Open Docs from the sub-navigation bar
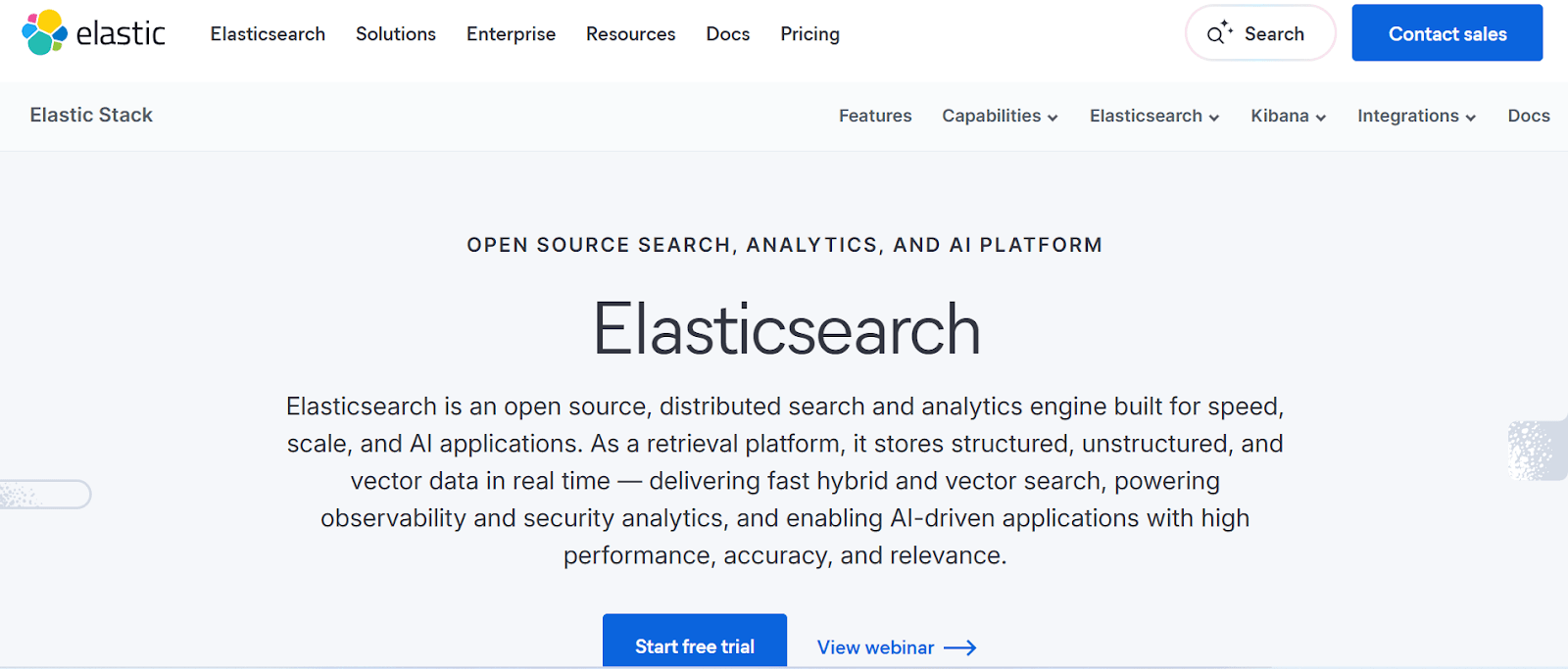This screenshot has height=669, width=1568. (1529, 116)
